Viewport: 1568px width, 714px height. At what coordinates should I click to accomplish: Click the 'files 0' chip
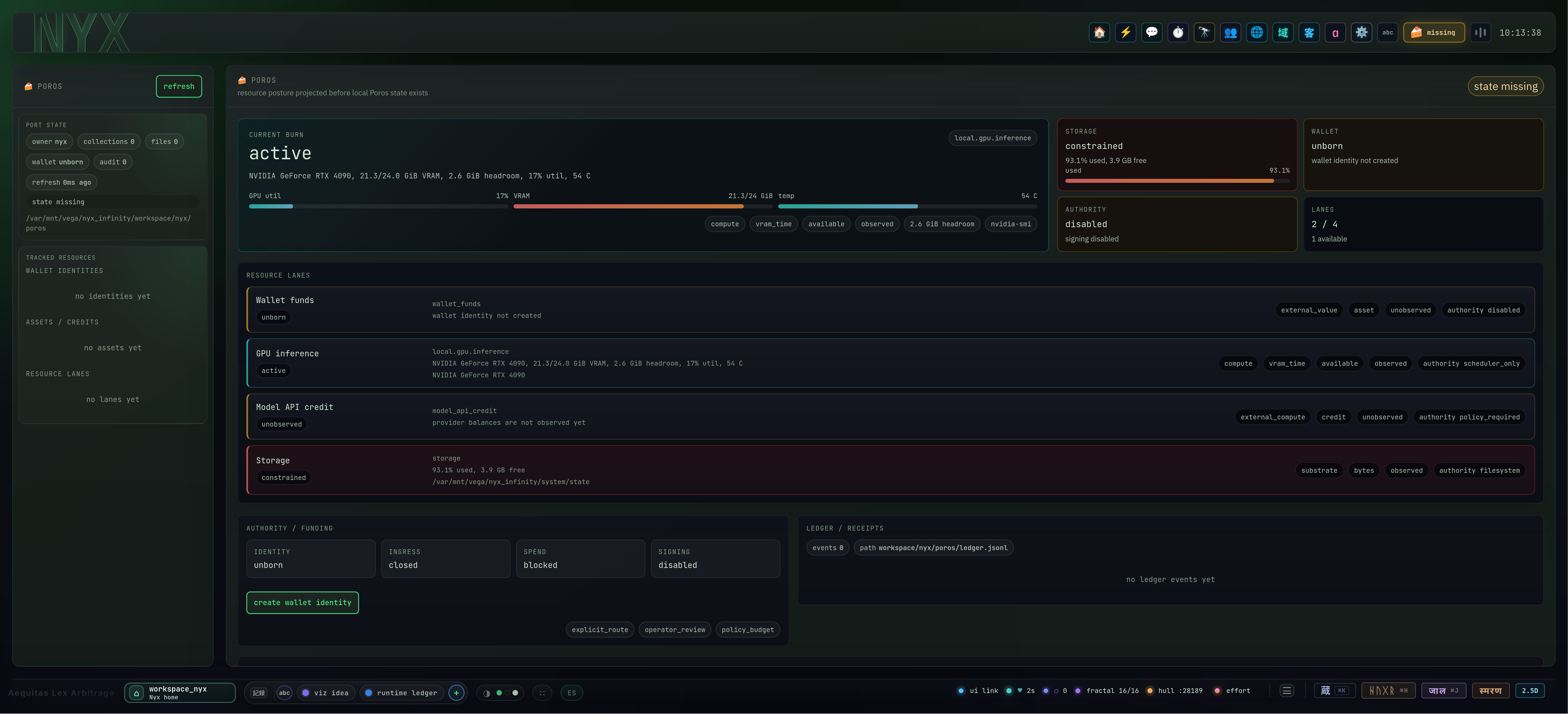click(x=164, y=142)
